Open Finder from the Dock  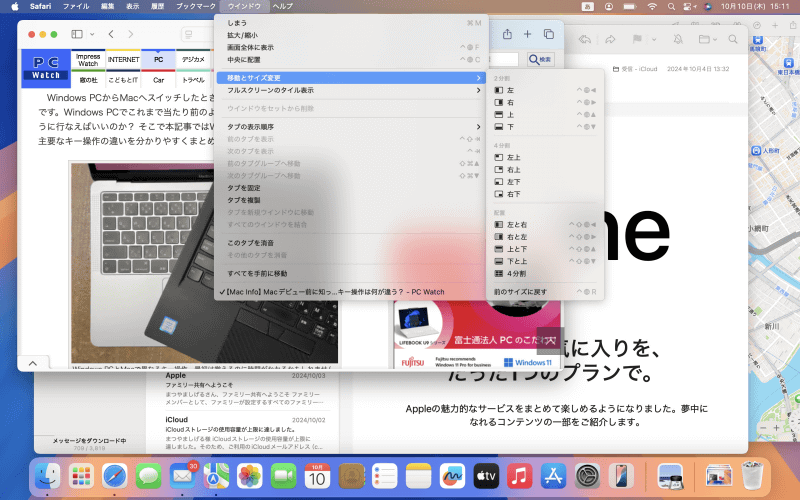click(47, 477)
